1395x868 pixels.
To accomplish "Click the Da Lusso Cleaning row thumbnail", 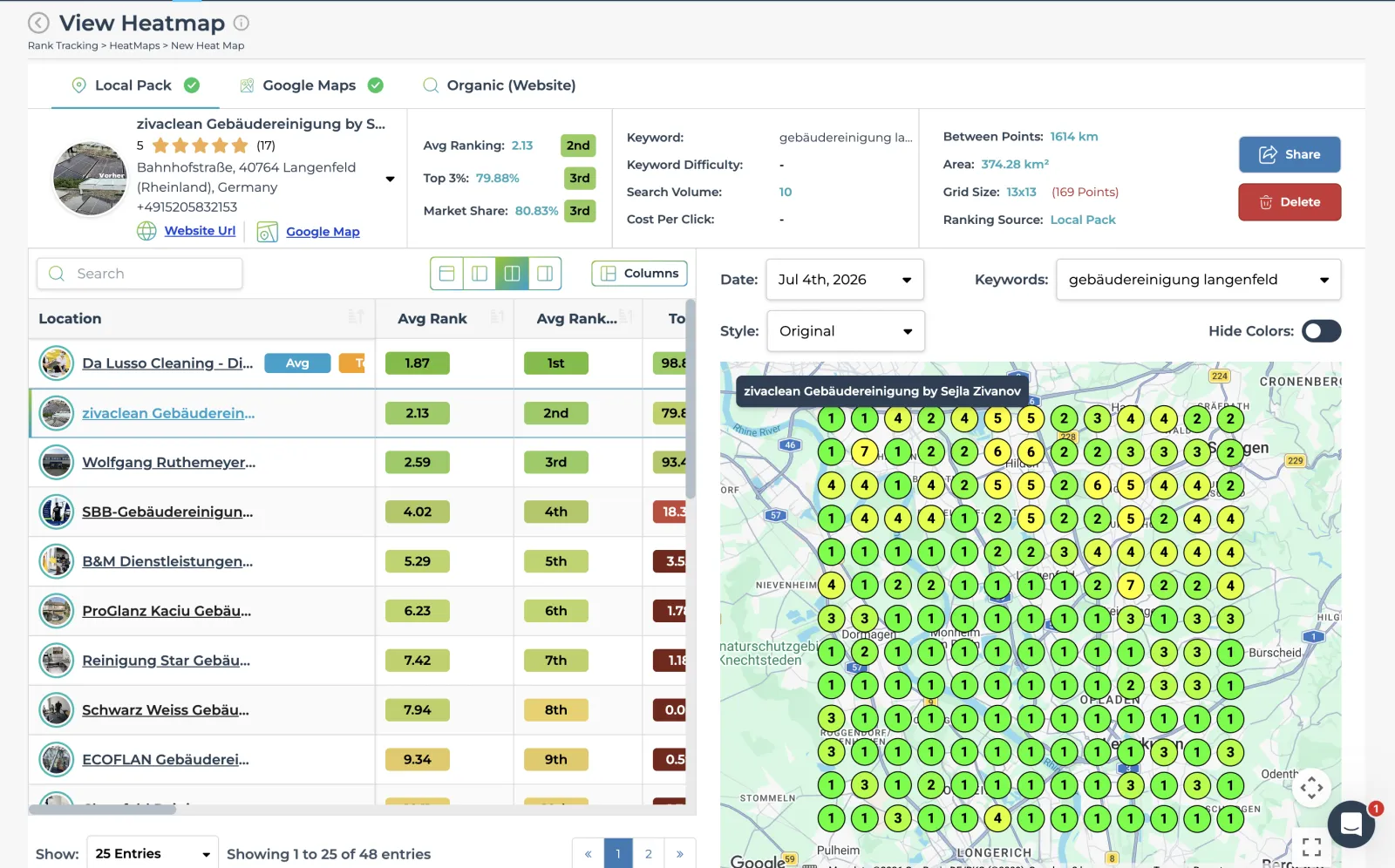I will (x=57, y=363).
